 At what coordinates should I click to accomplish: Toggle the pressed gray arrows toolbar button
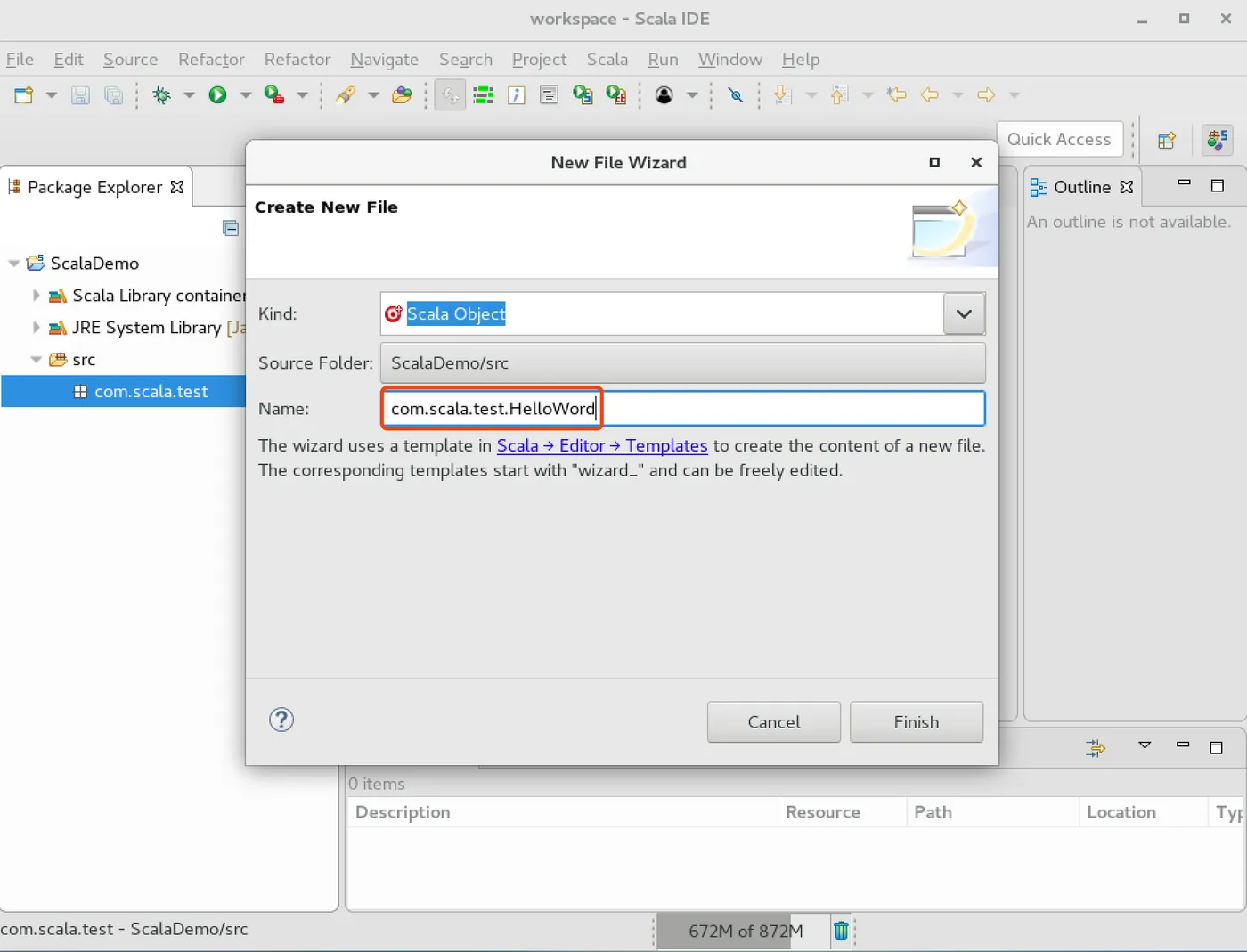451,94
